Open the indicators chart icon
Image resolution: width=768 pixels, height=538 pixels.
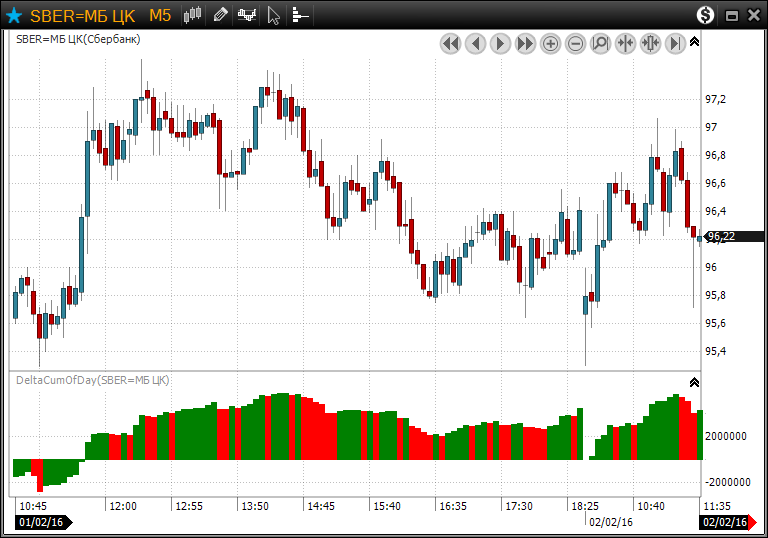(247, 15)
